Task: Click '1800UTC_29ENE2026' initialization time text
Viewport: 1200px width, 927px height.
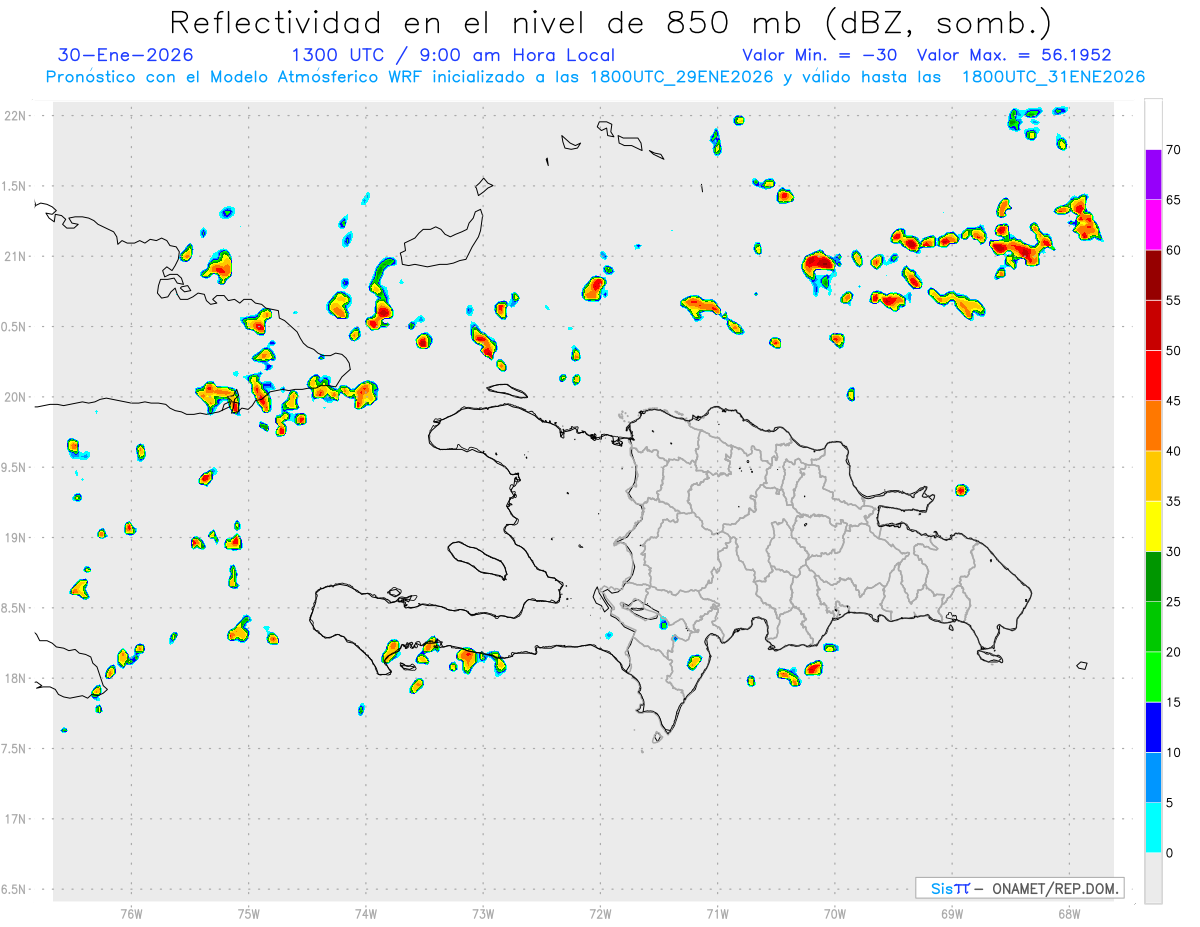Action: pos(682,77)
